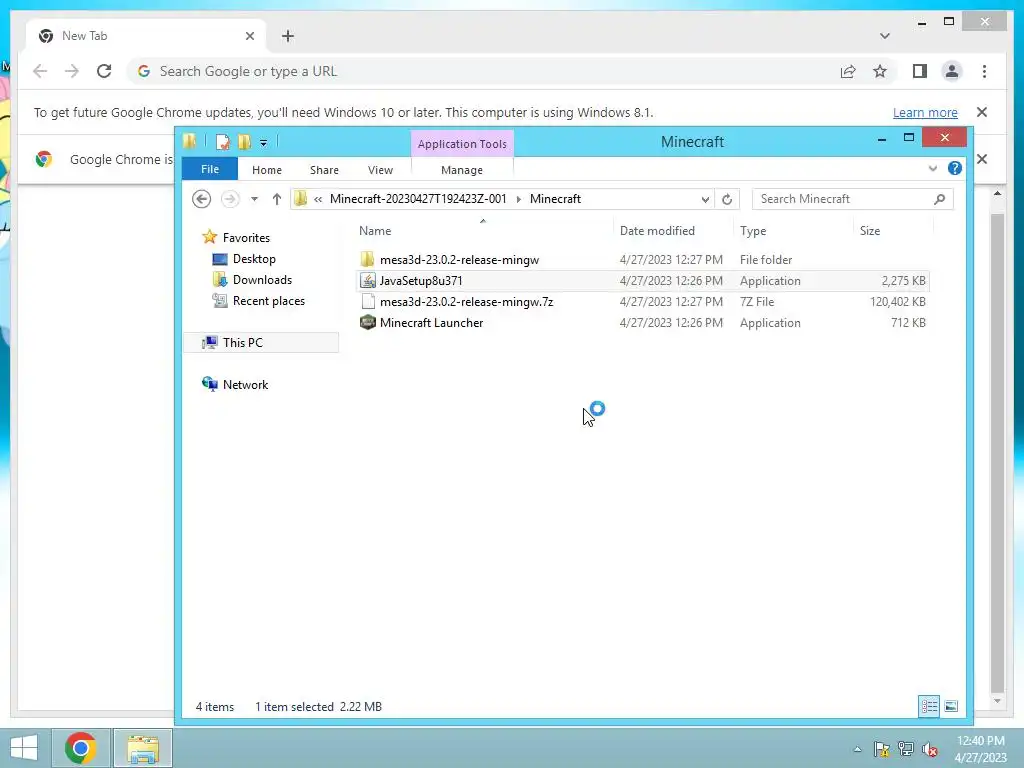The height and width of the screenshot is (768, 1024).
Task: Select the mesa3d-23.0.2-release-mingw folder icon
Action: [x=368, y=259]
